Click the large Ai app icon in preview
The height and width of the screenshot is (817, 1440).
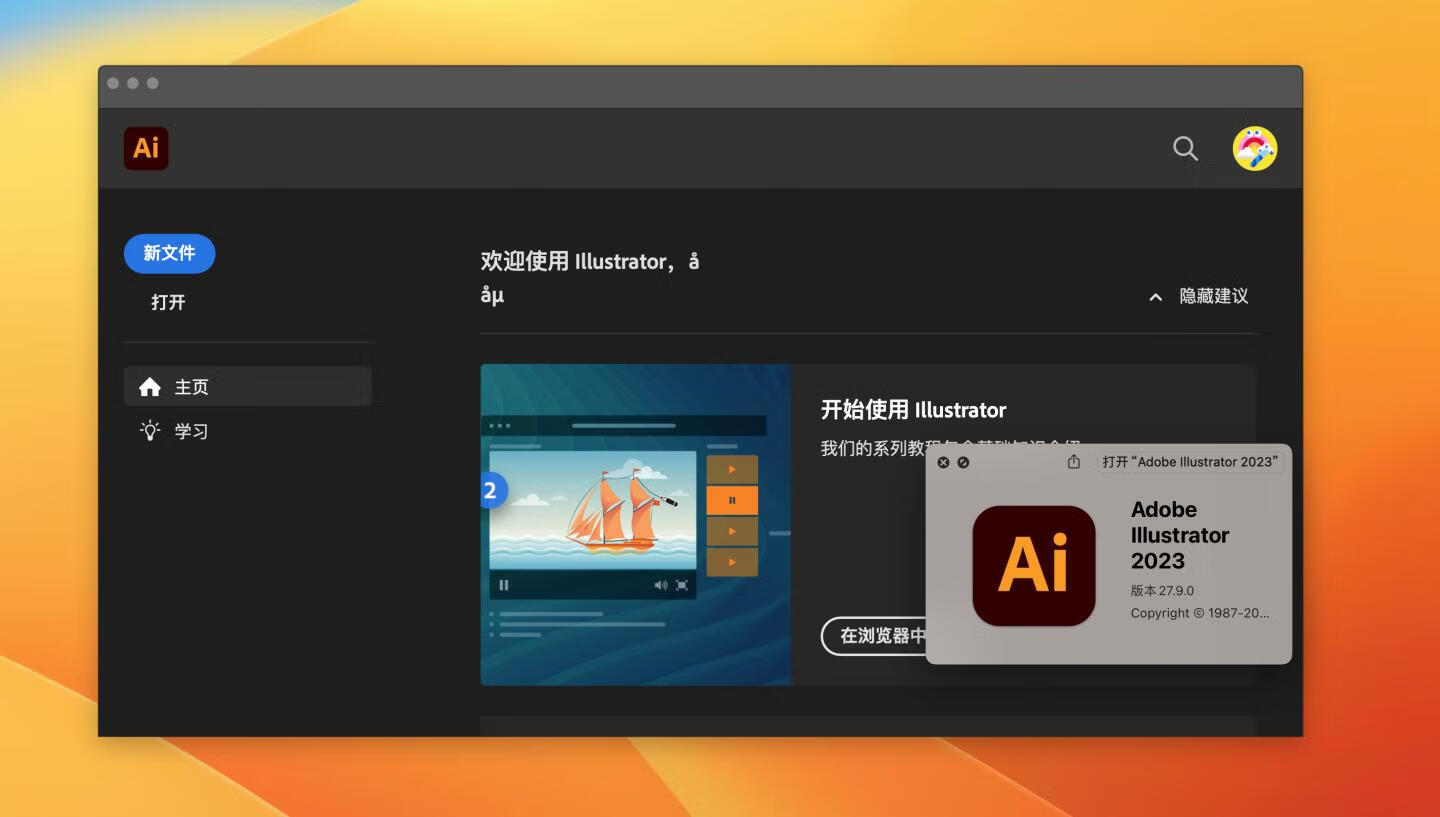(x=1034, y=566)
